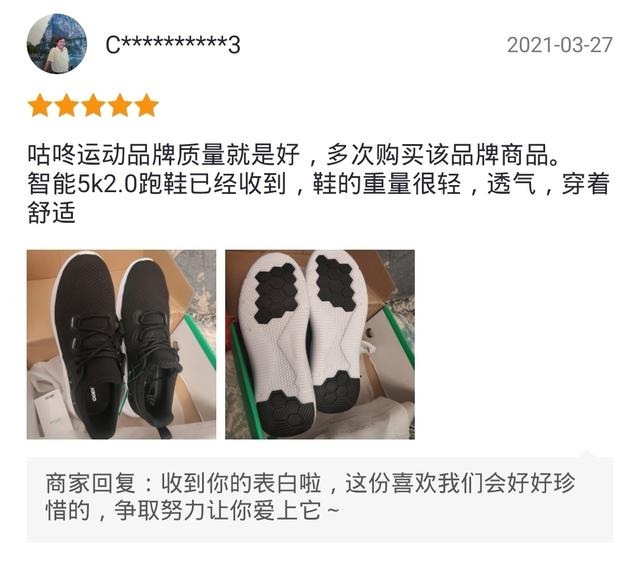
Task: Click the review date 2021-03-27
Action: (x=560, y=45)
